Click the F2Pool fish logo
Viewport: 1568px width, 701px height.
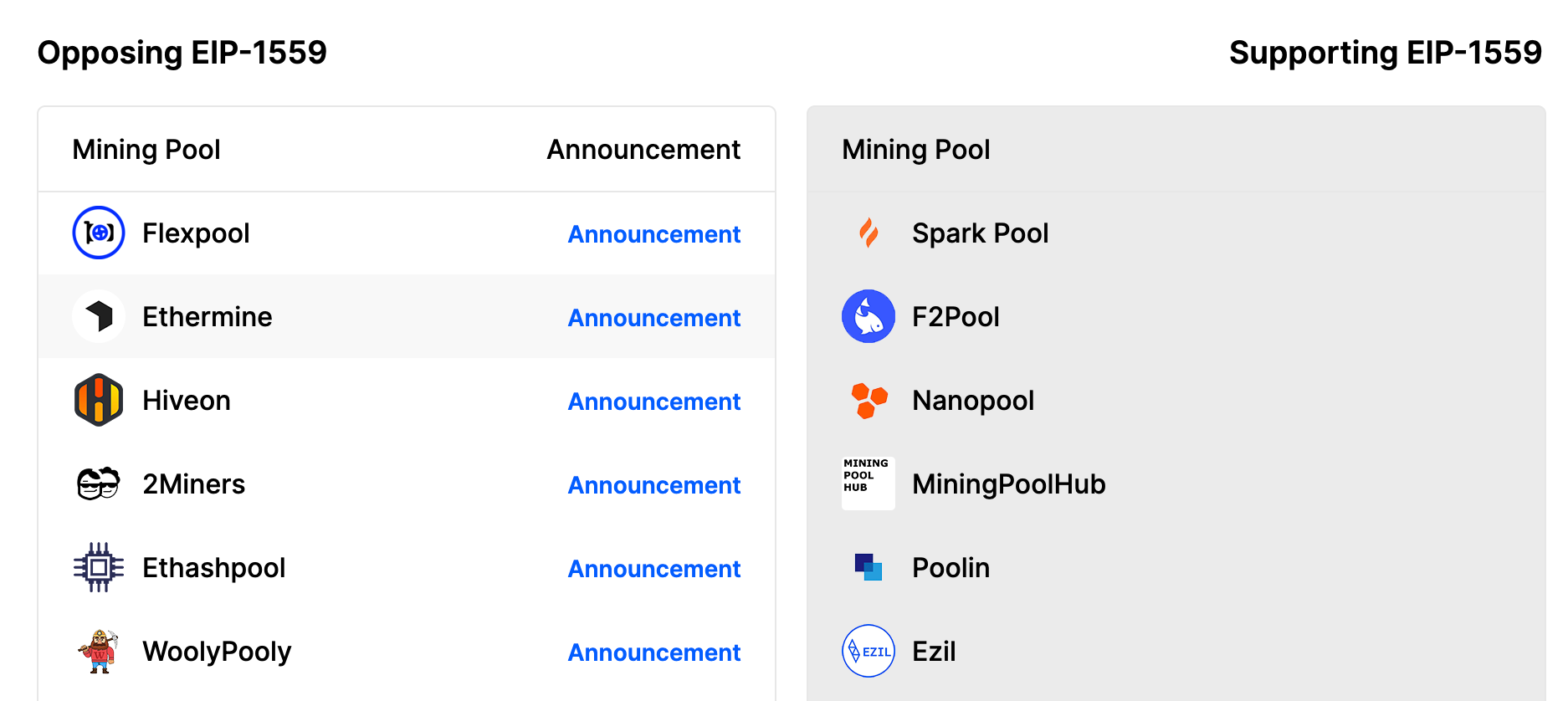coord(869,316)
